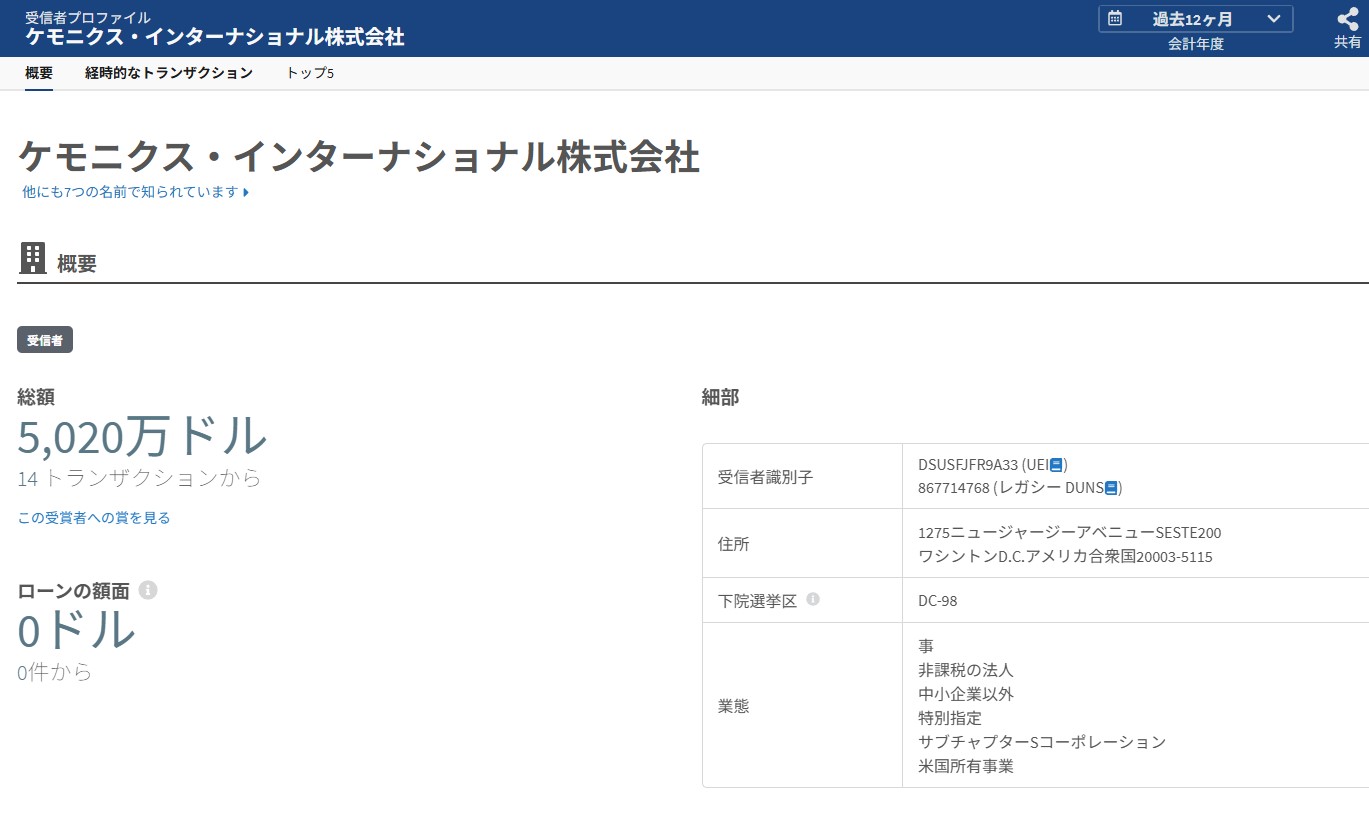Open the 過去12ヶ月 fiscal year dropdown
The width and height of the screenshot is (1369, 837).
pyautogui.click(x=1195, y=19)
